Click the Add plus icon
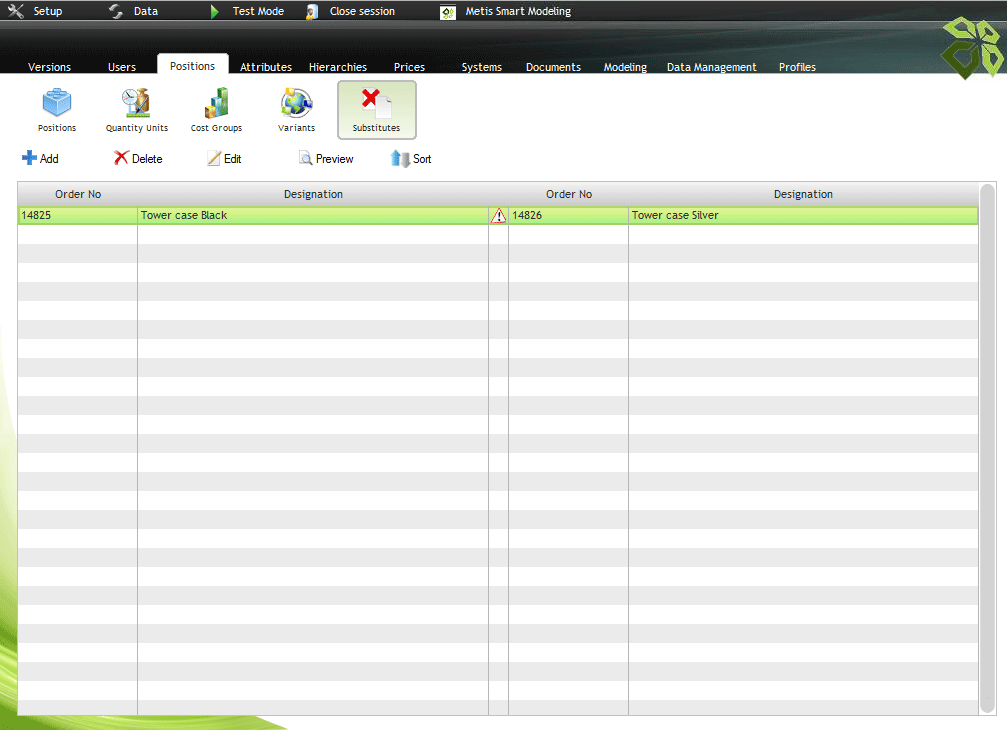Screen dimensions: 1007x730 coord(30,158)
